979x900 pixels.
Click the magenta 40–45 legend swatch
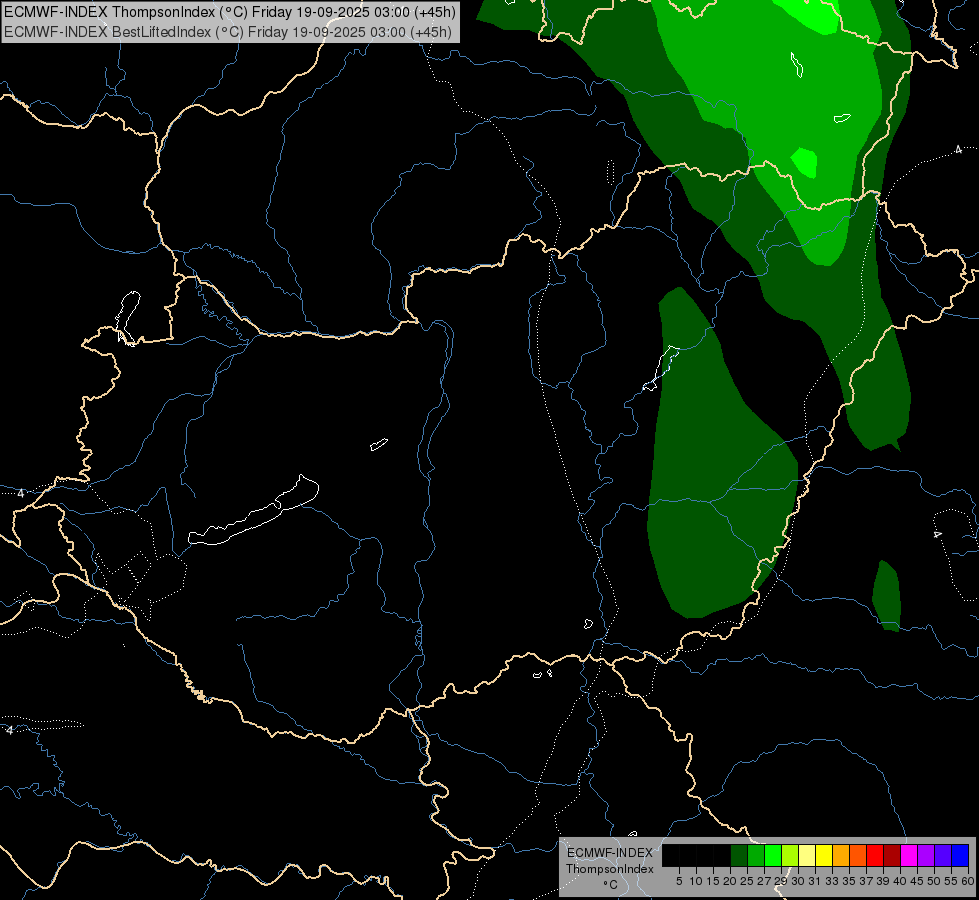(x=910, y=855)
